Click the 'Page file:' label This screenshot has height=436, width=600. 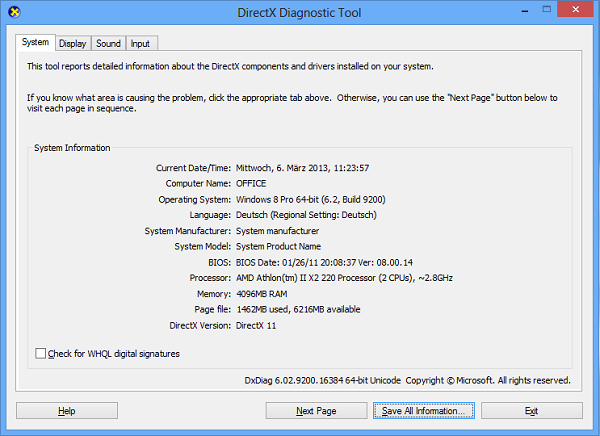click(213, 309)
